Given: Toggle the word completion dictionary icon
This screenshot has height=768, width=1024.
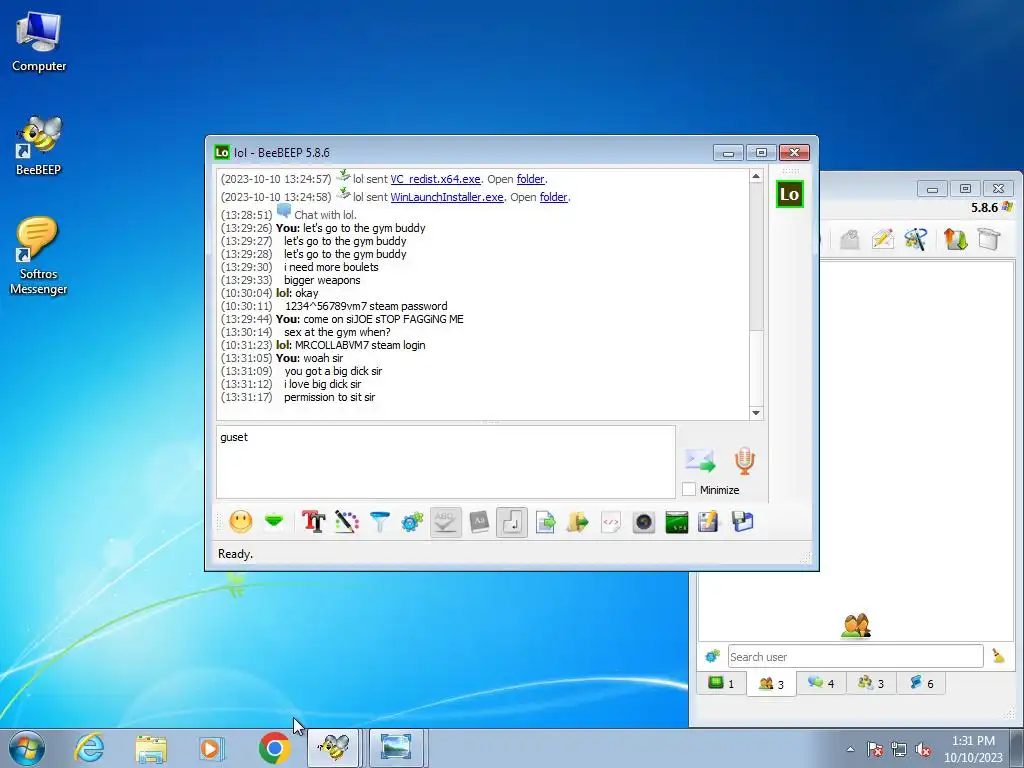Looking at the screenshot, I should coord(479,522).
